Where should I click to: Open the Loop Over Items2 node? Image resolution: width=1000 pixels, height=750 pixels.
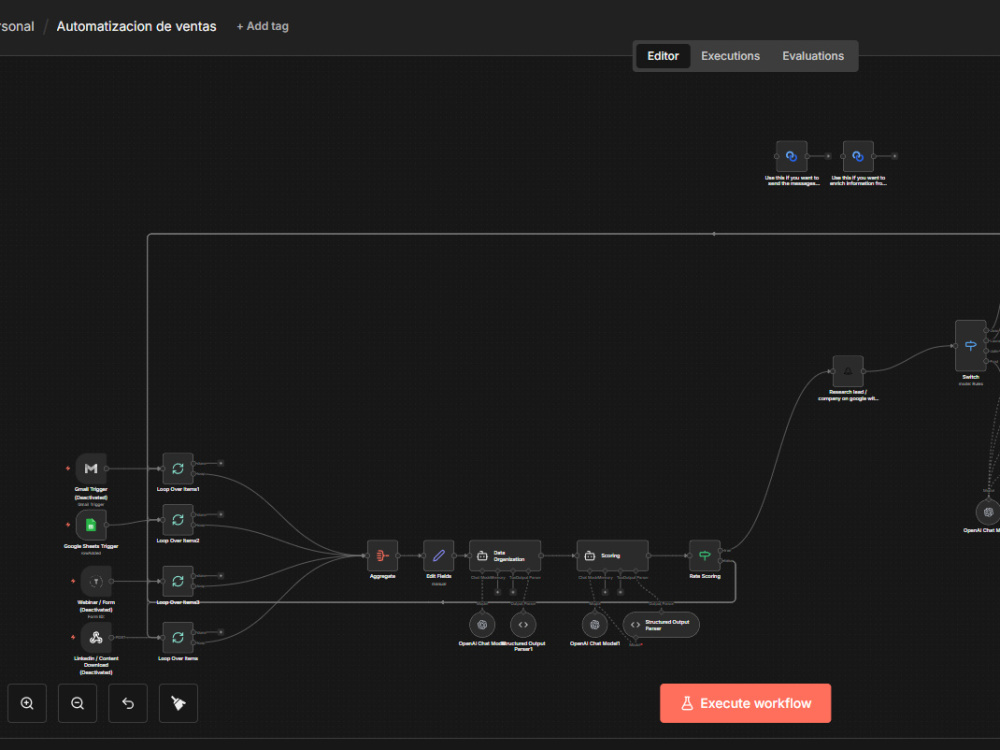coord(178,520)
